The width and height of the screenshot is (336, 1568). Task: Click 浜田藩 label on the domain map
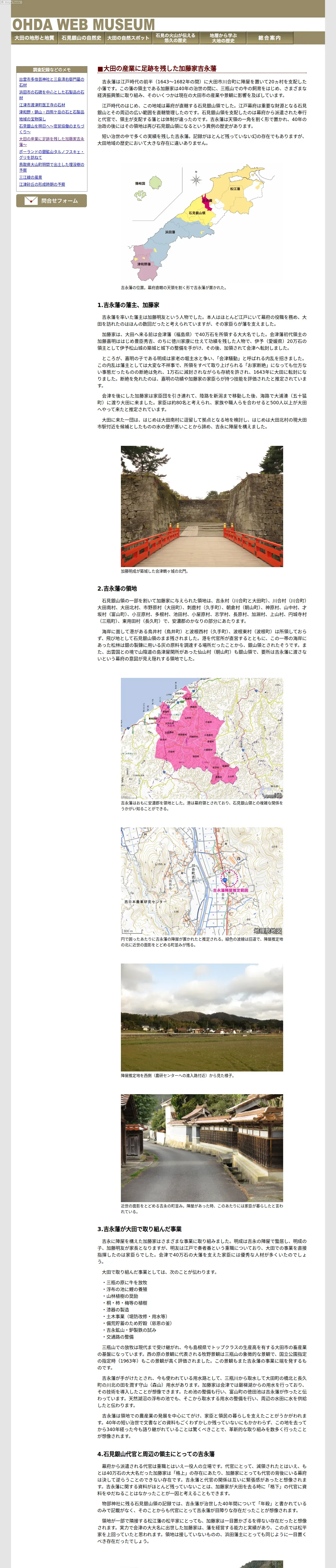(170, 232)
